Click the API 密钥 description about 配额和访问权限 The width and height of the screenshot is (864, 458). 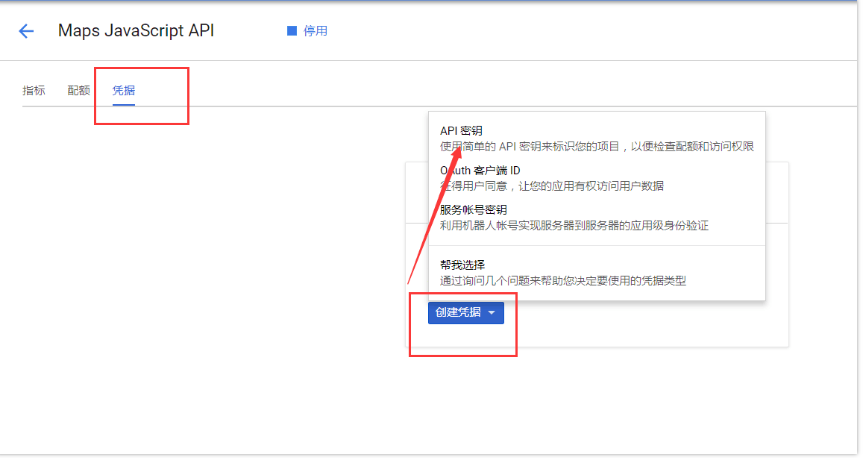pos(596,146)
